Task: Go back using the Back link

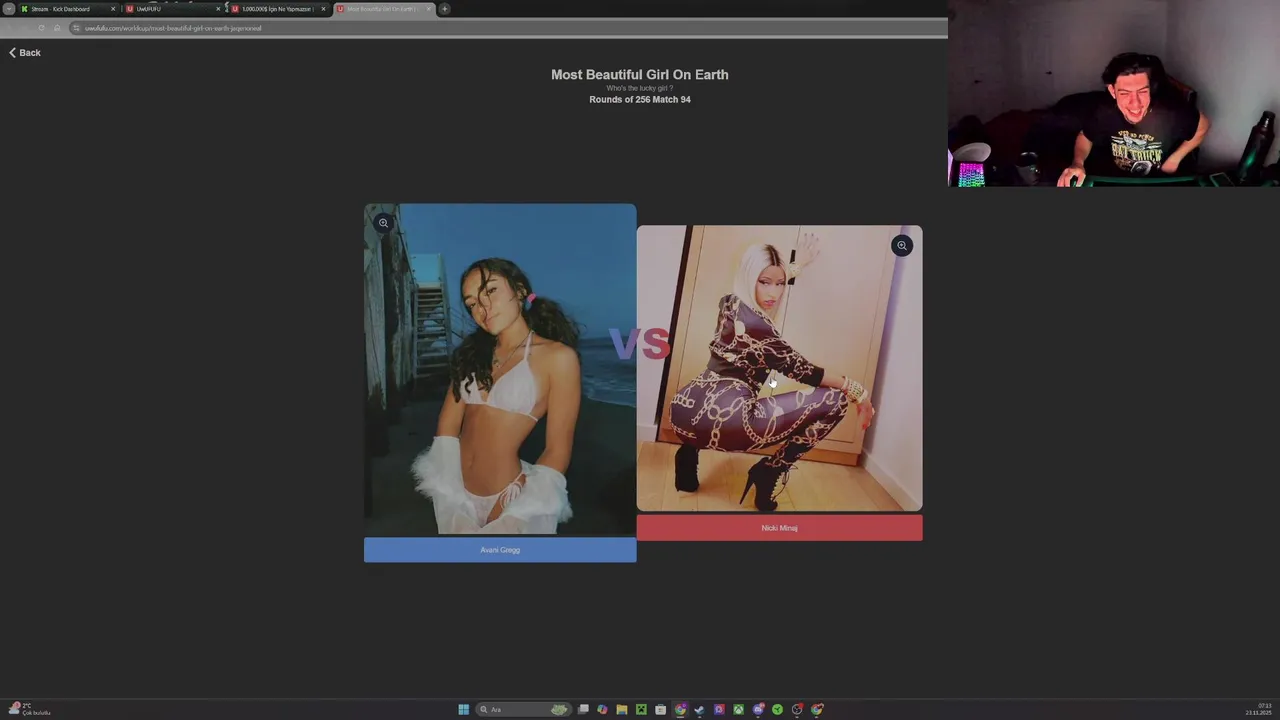Action: click(25, 52)
